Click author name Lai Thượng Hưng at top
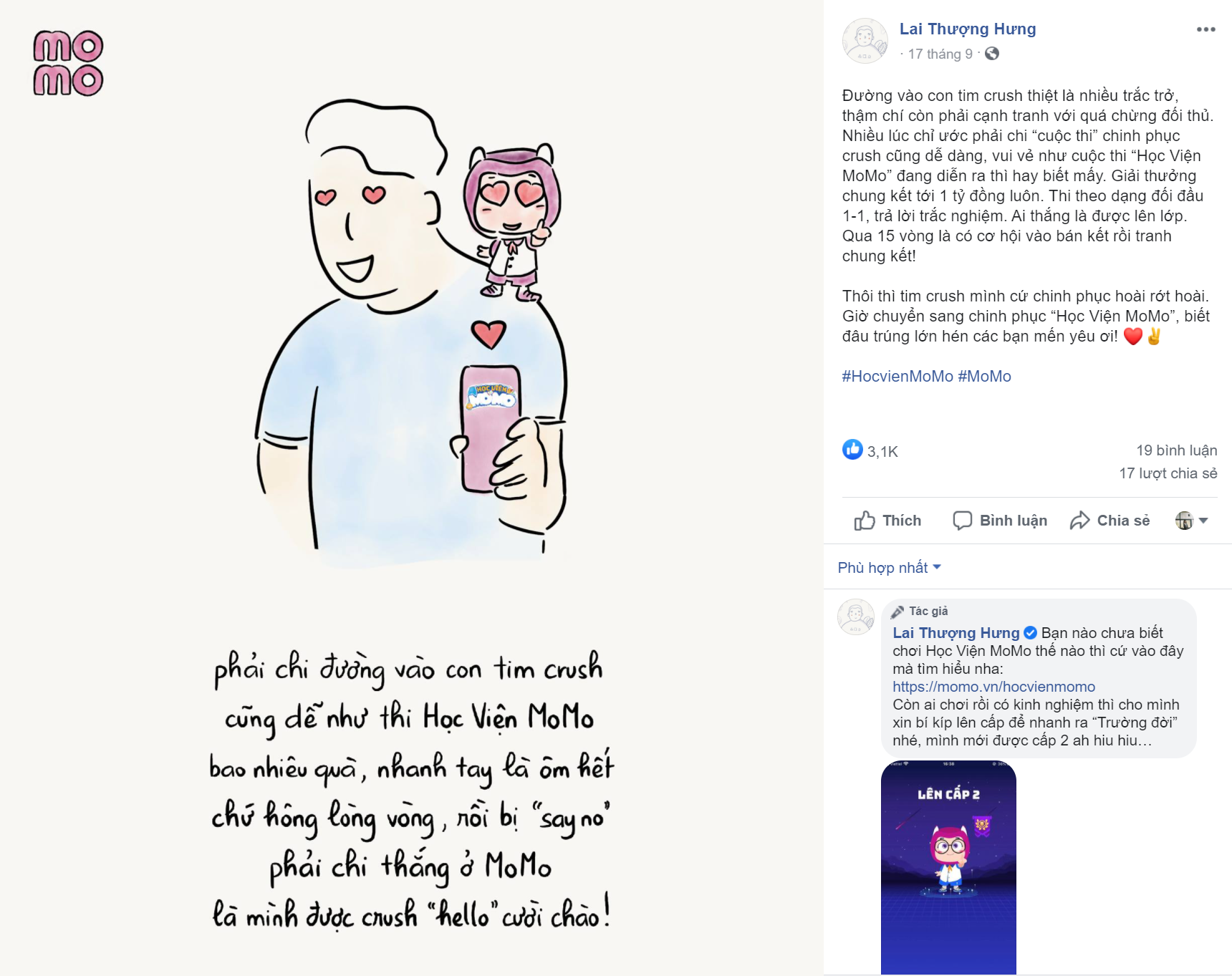The image size is (1232, 976). click(968, 29)
